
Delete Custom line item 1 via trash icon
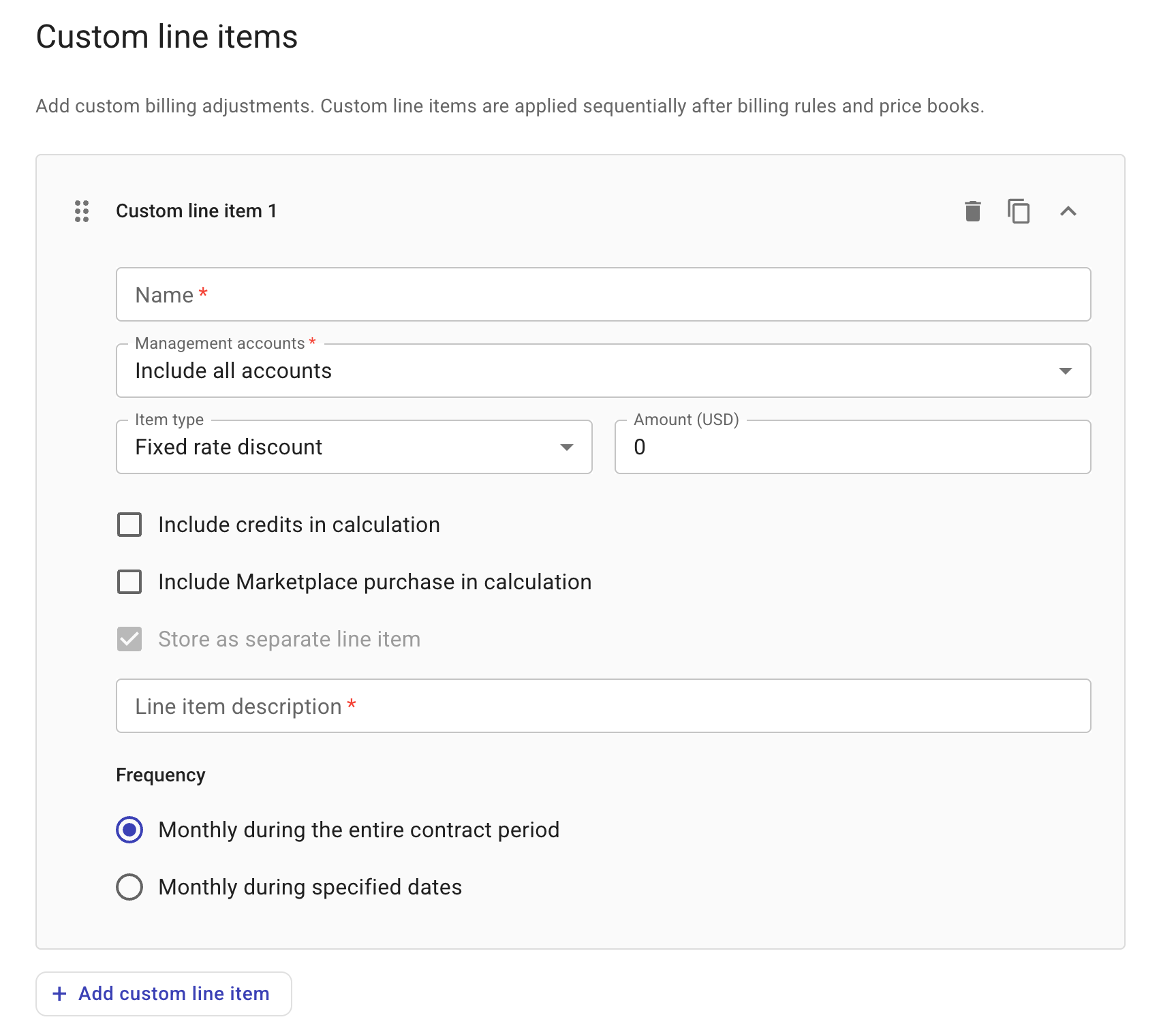pyautogui.click(x=972, y=211)
